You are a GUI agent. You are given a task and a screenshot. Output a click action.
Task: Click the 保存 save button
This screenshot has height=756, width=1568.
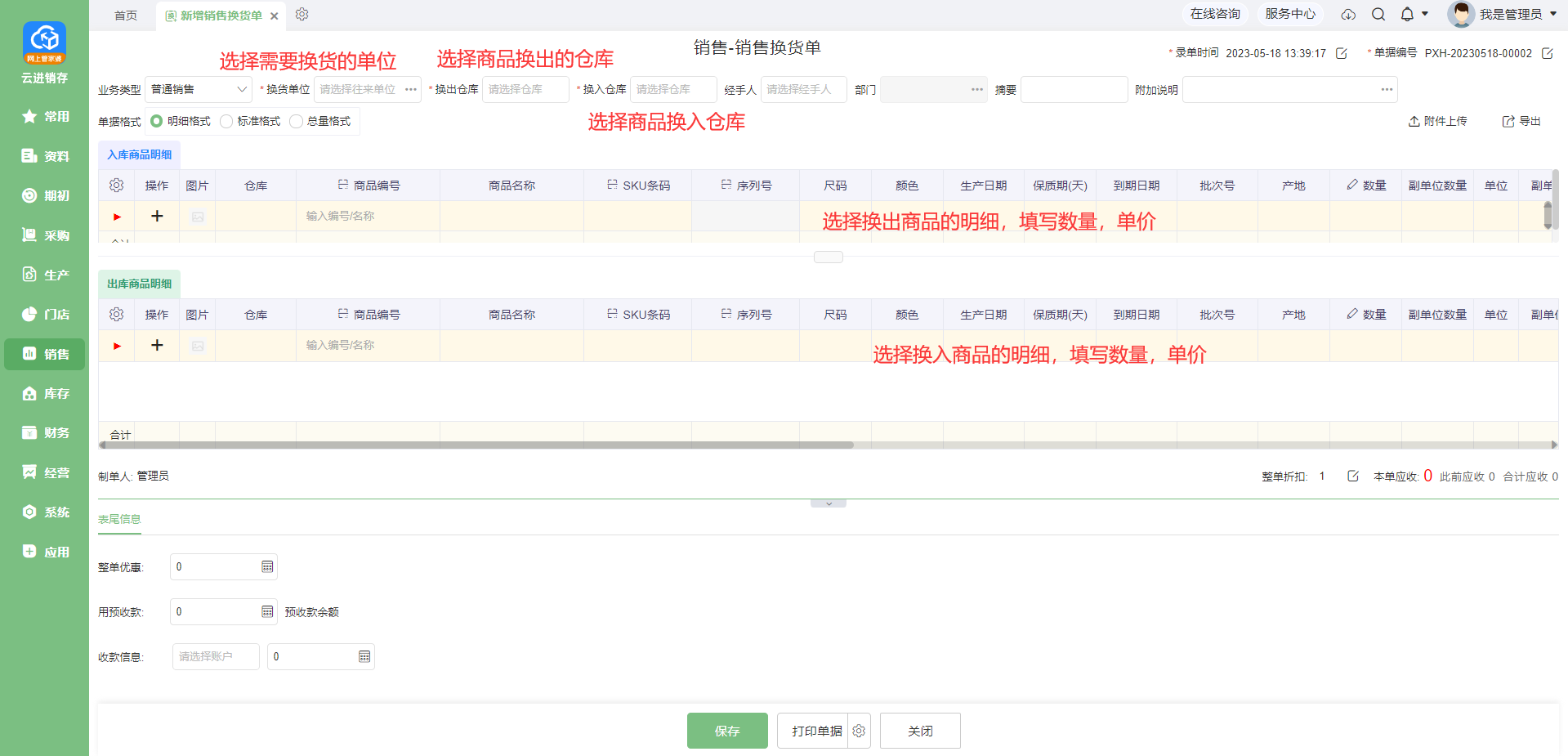click(727, 731)
